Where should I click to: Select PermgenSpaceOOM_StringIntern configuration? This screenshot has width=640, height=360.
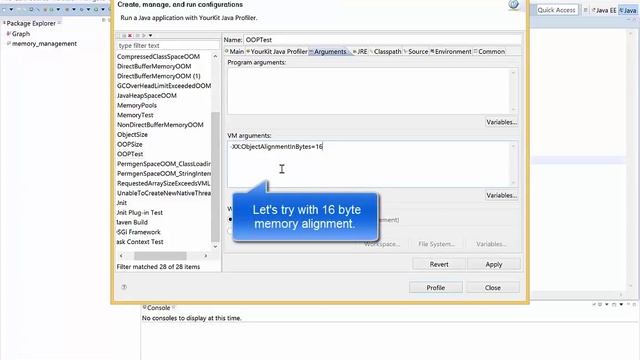pos(164,174)
